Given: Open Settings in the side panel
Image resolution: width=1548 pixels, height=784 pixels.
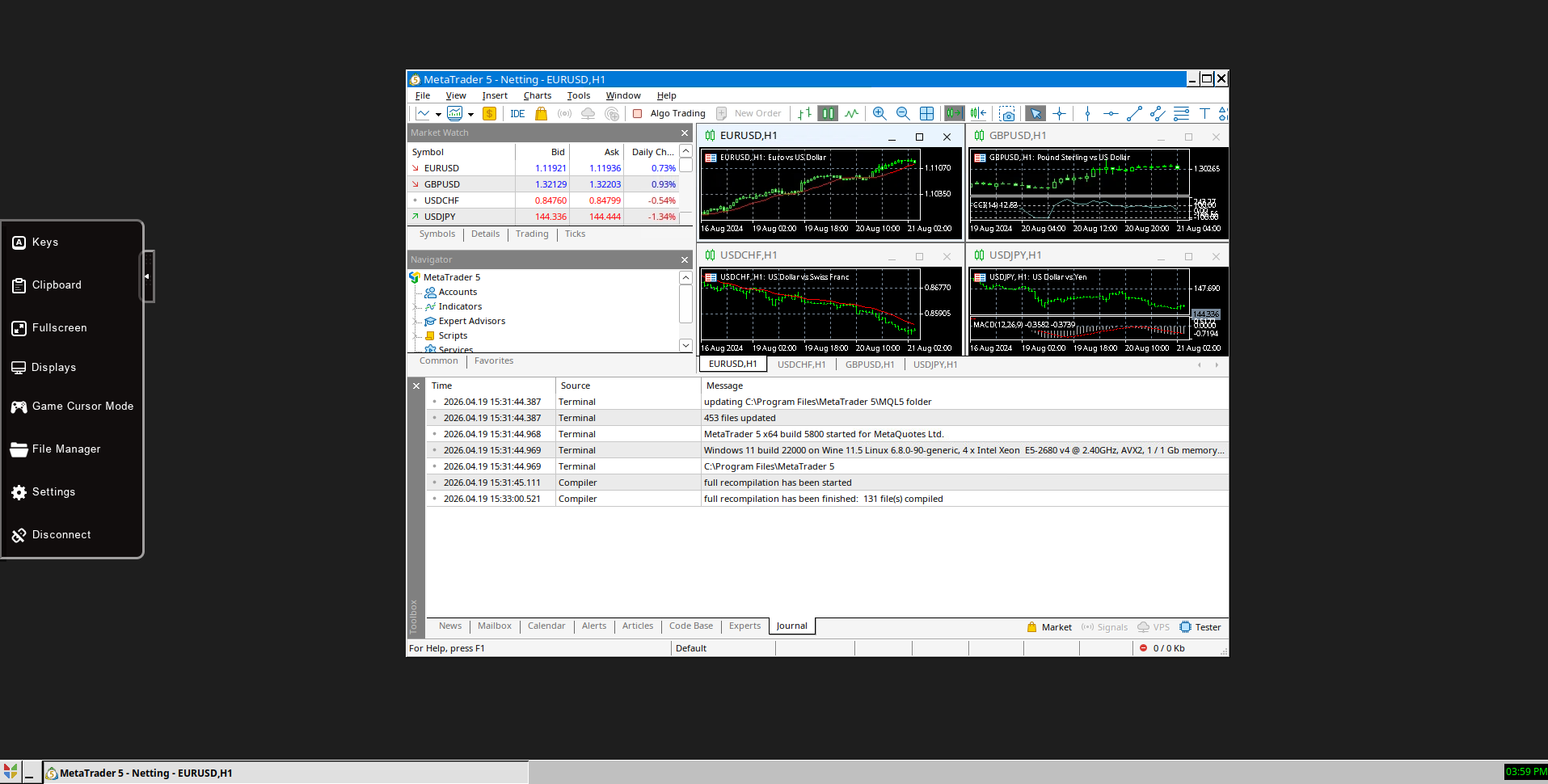Looking at the screenshot, I should click(x=44, y=492).
